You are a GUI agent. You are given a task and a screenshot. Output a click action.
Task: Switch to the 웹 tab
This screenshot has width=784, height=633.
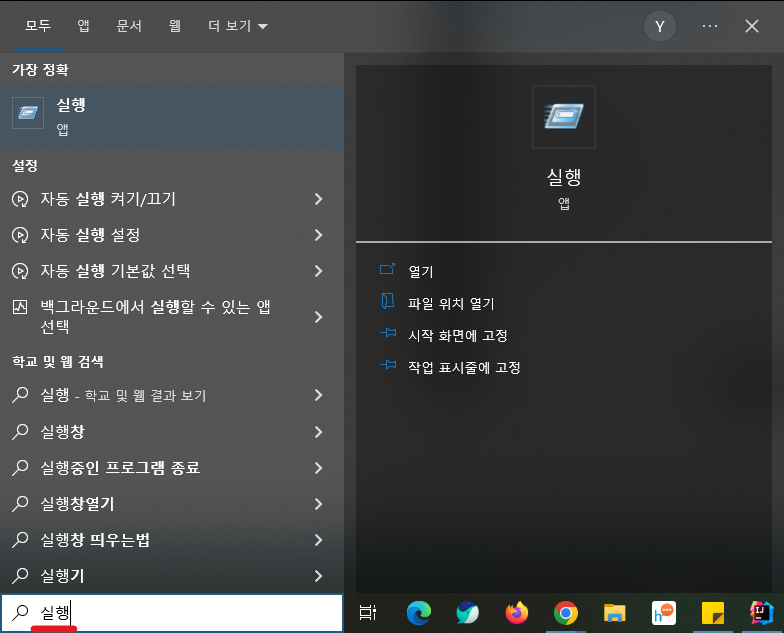174,26
